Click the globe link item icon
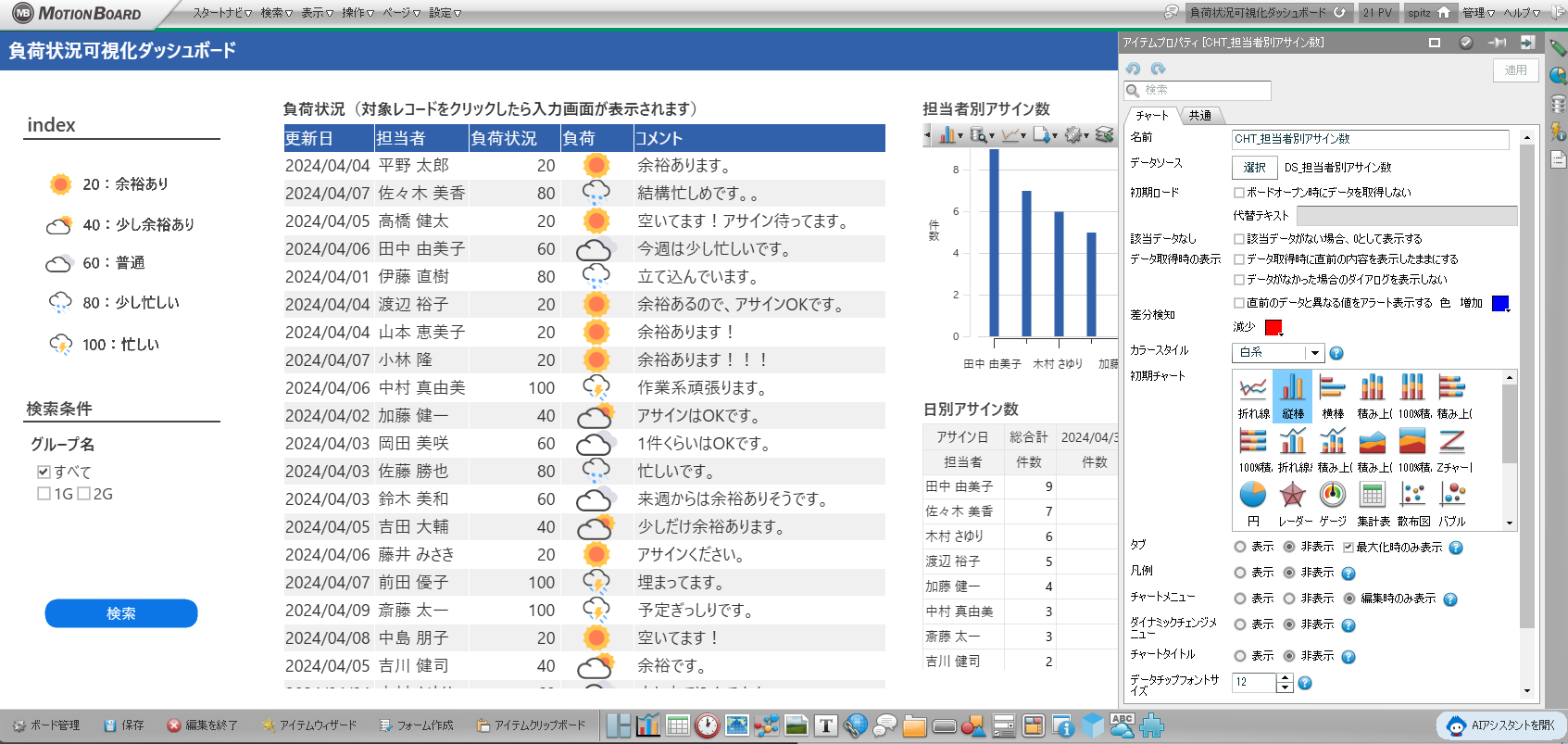The image size is (1568, 744). (x=856, y=725)
